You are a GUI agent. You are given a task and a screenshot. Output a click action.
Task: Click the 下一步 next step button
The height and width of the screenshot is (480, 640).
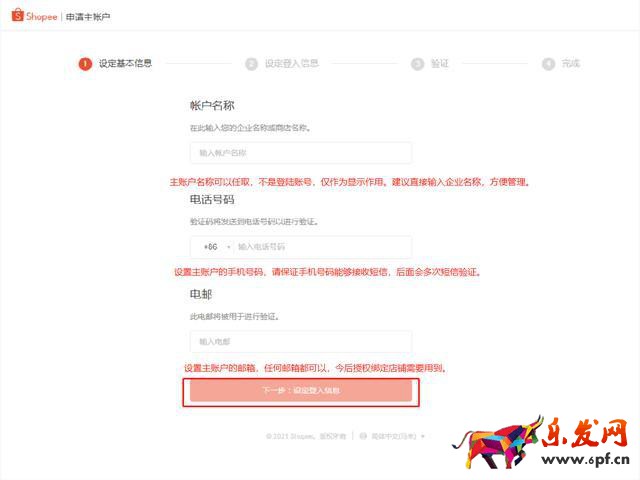point(301,391)
